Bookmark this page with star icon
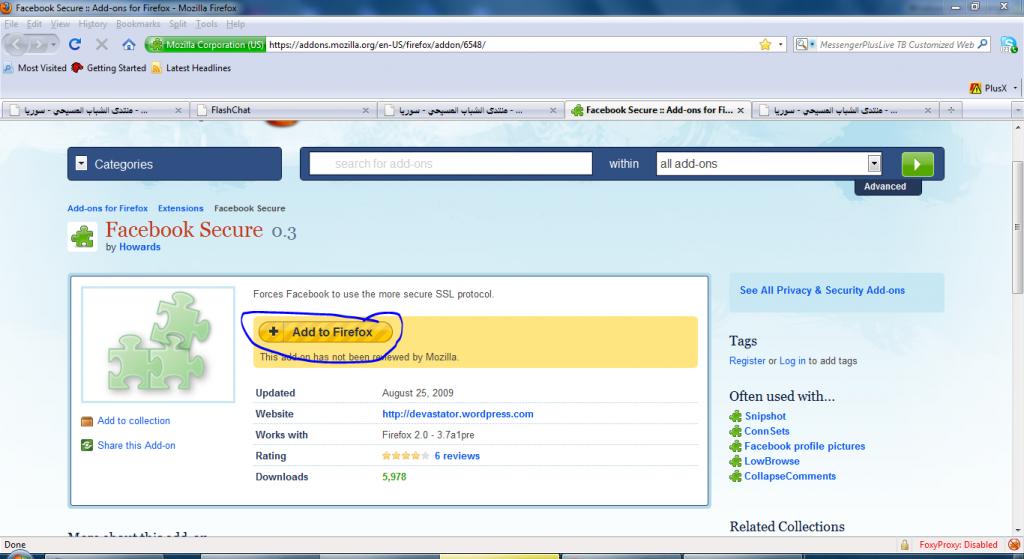Image resolution: width=1024 pixels, height=559 pixels. [x=765, y=45]
